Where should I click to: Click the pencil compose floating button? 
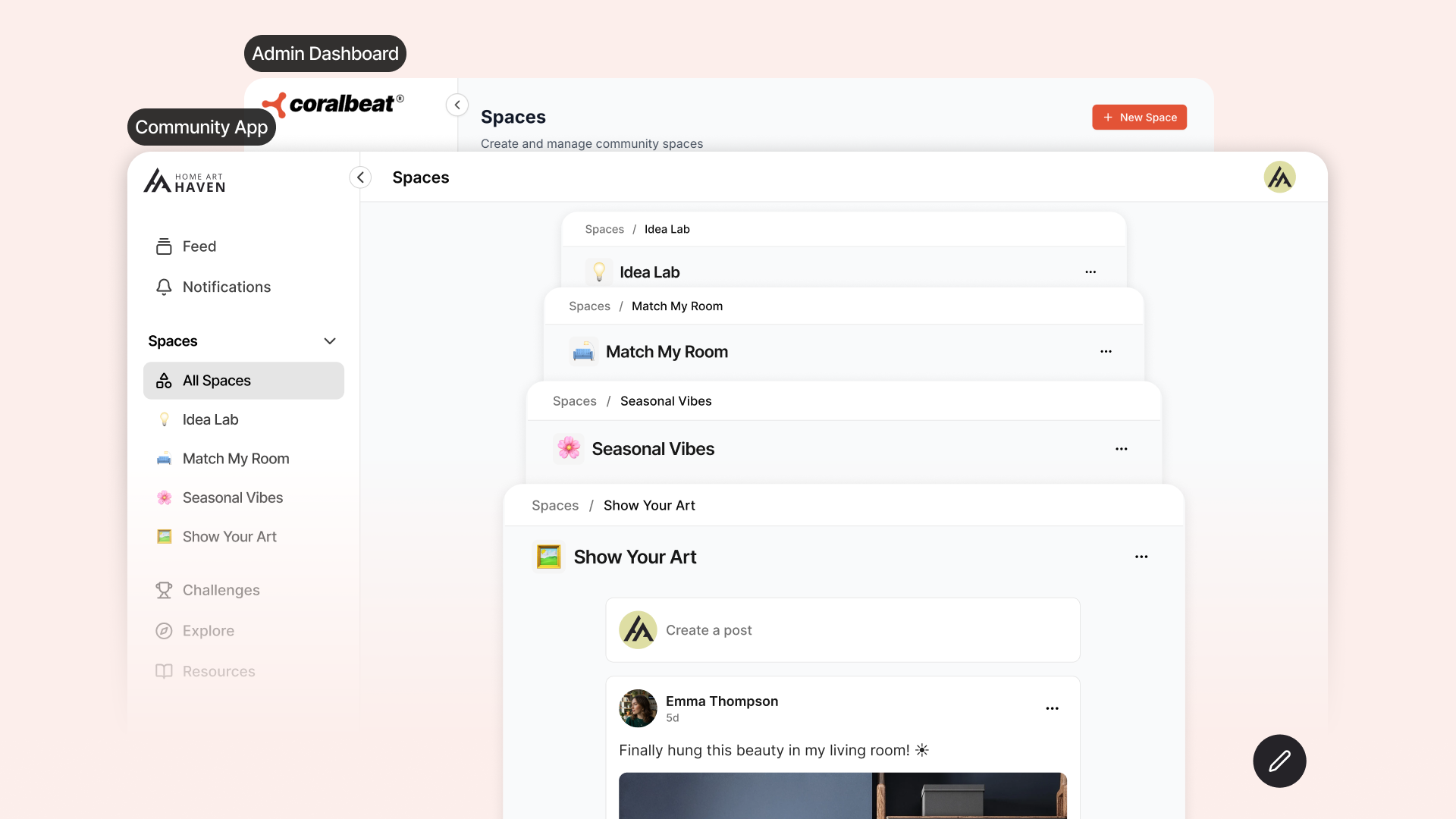coord(1279,761)
